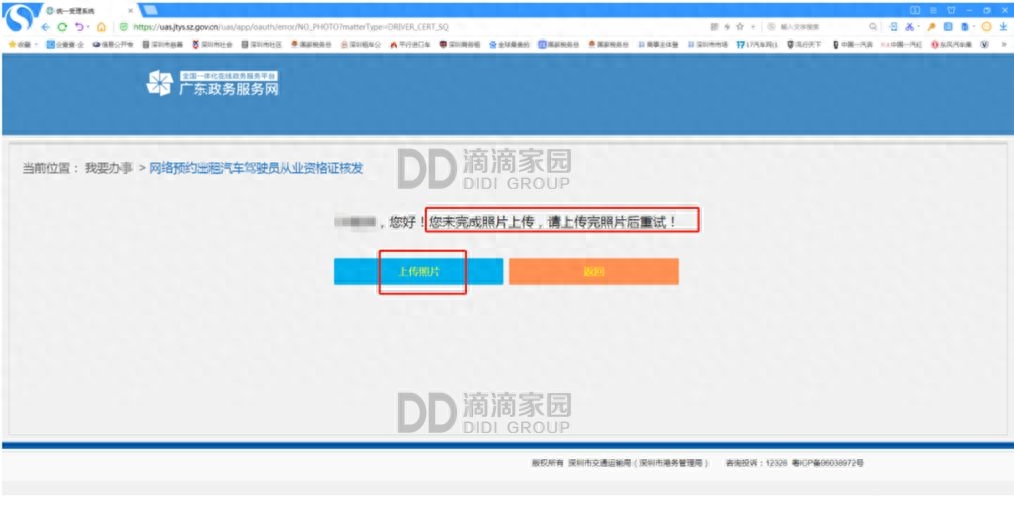Viewport: 1014px width, 508px height.
Task: Click the key password manager icon
Action: pyautogui.click(x=932, y=26)
